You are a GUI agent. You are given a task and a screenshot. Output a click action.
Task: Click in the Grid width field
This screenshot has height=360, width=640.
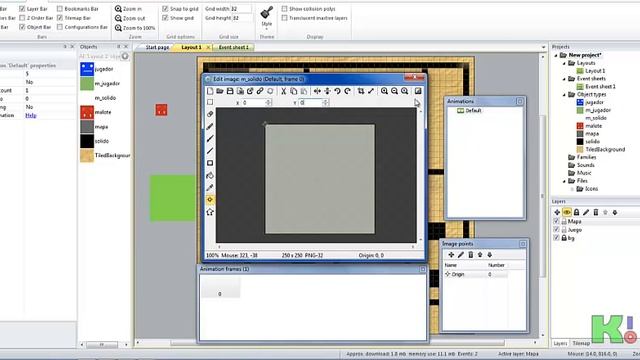click(x=241, y=9)
